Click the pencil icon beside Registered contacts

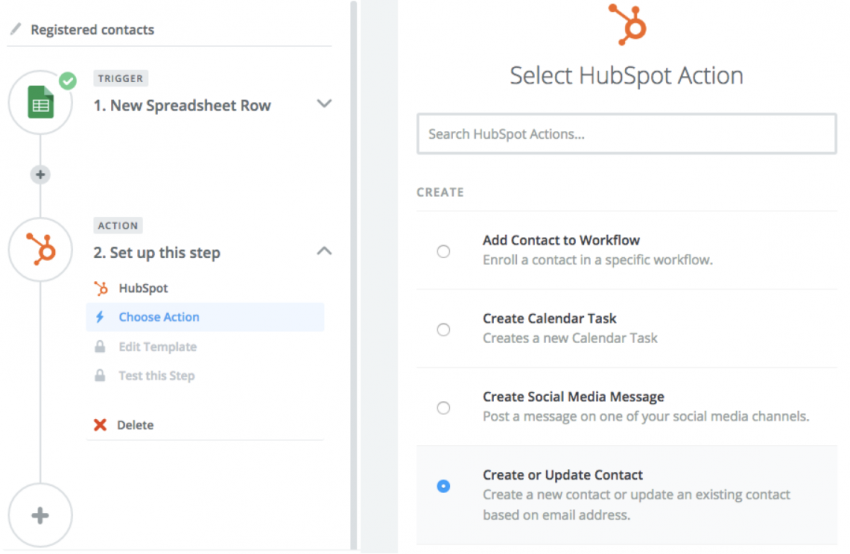pos(16,28)
